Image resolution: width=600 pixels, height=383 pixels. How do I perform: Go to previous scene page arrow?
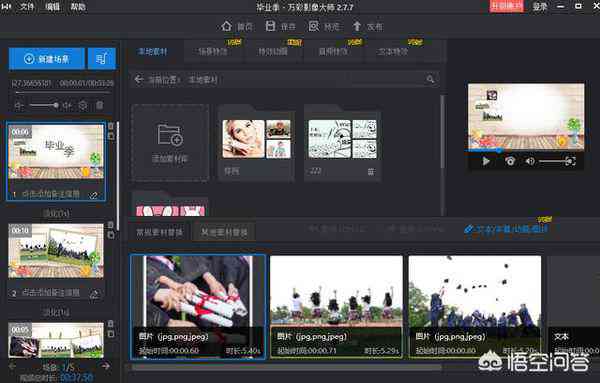point(12,366)
